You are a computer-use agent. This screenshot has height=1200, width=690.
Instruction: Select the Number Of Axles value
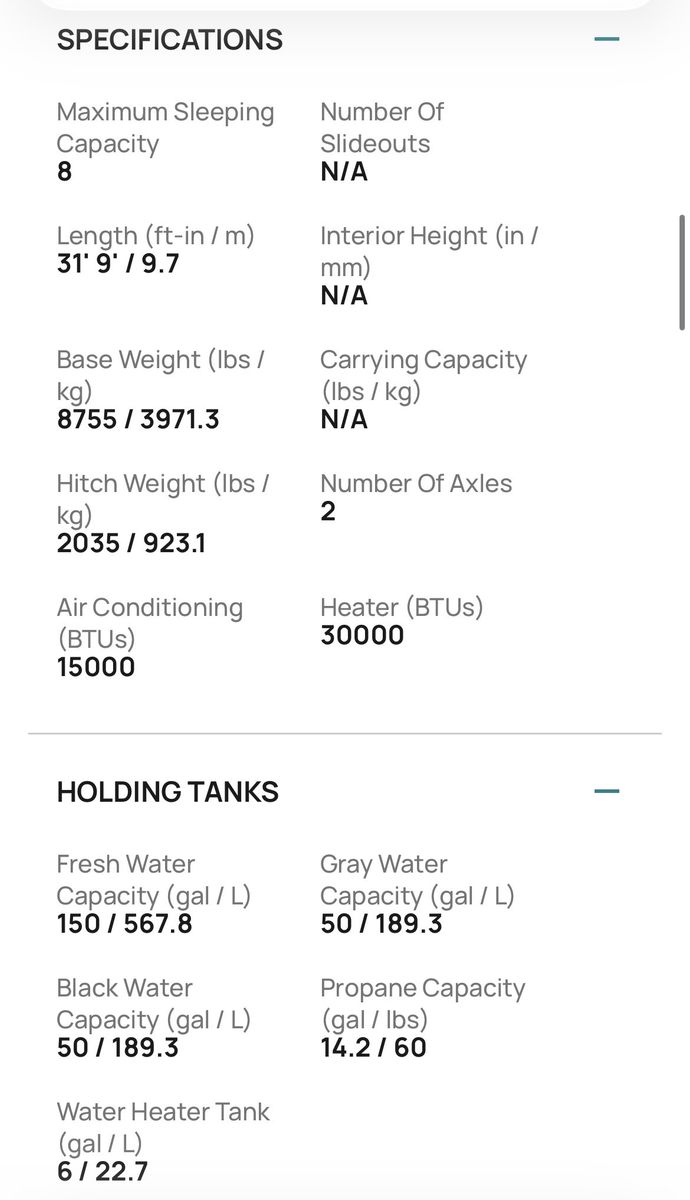pos(328,512)
